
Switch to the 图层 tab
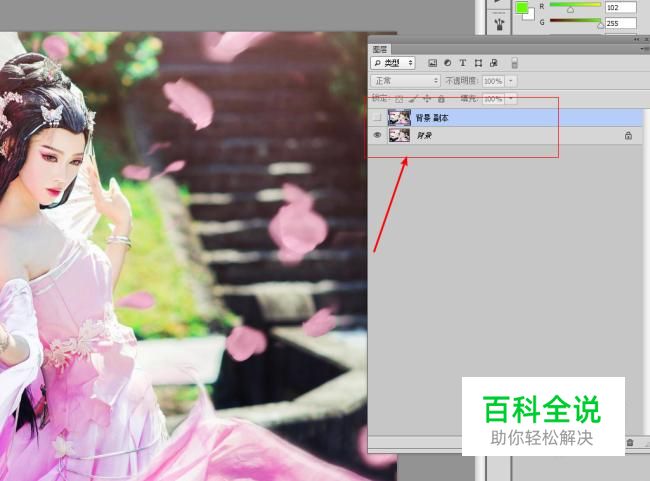[379, 49]
